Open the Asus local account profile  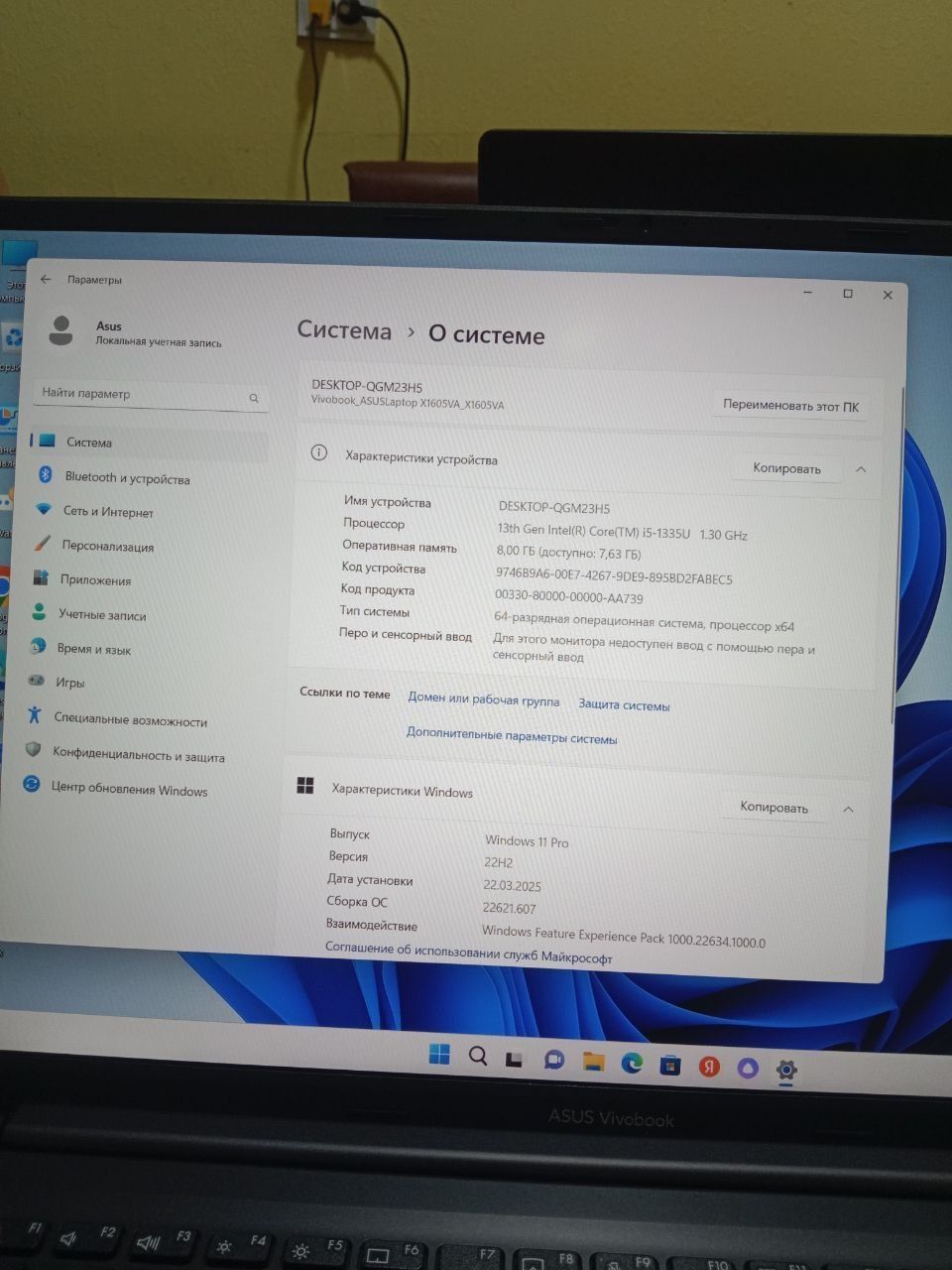point(134,333)
